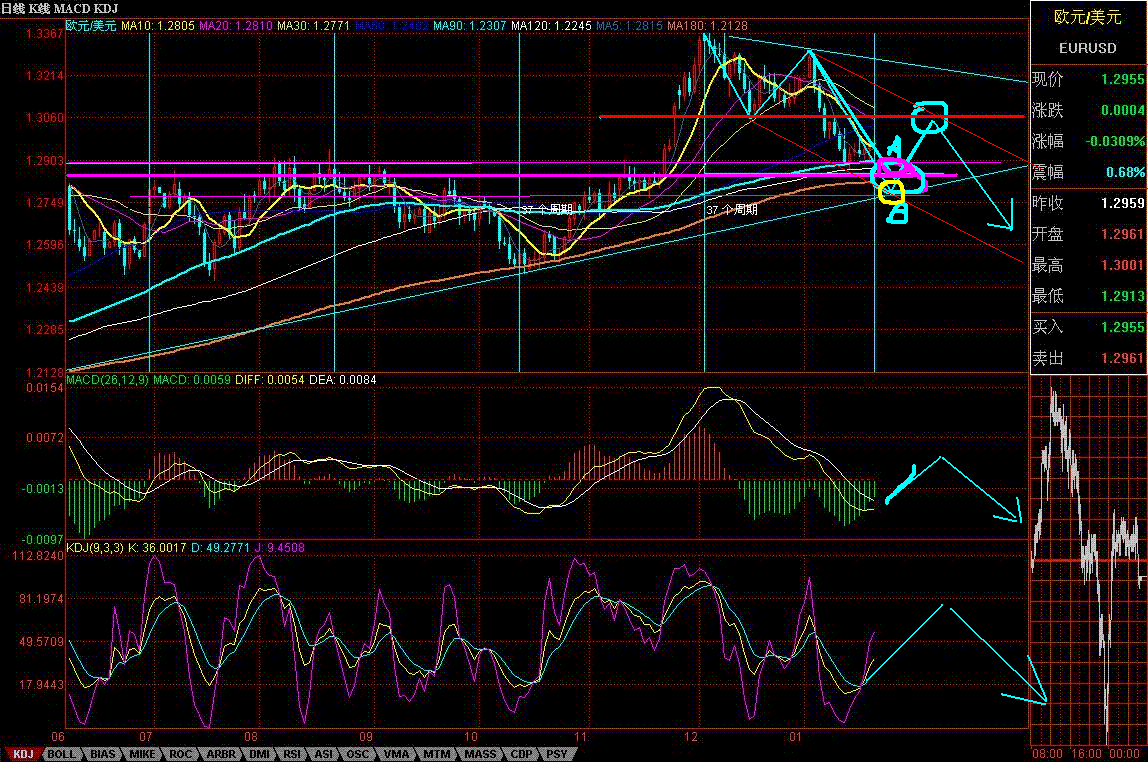Click the EURUSD symbol label

1087,48
